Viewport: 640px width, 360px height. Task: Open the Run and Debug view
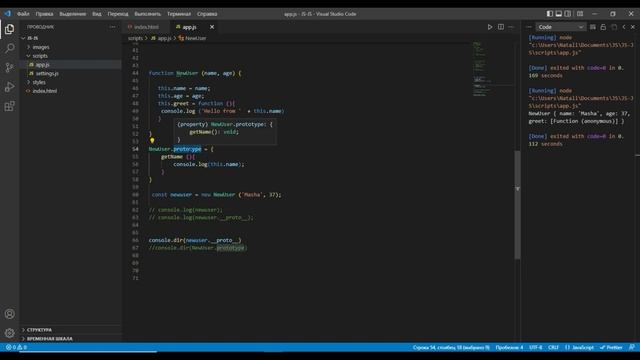click(9, 87)
